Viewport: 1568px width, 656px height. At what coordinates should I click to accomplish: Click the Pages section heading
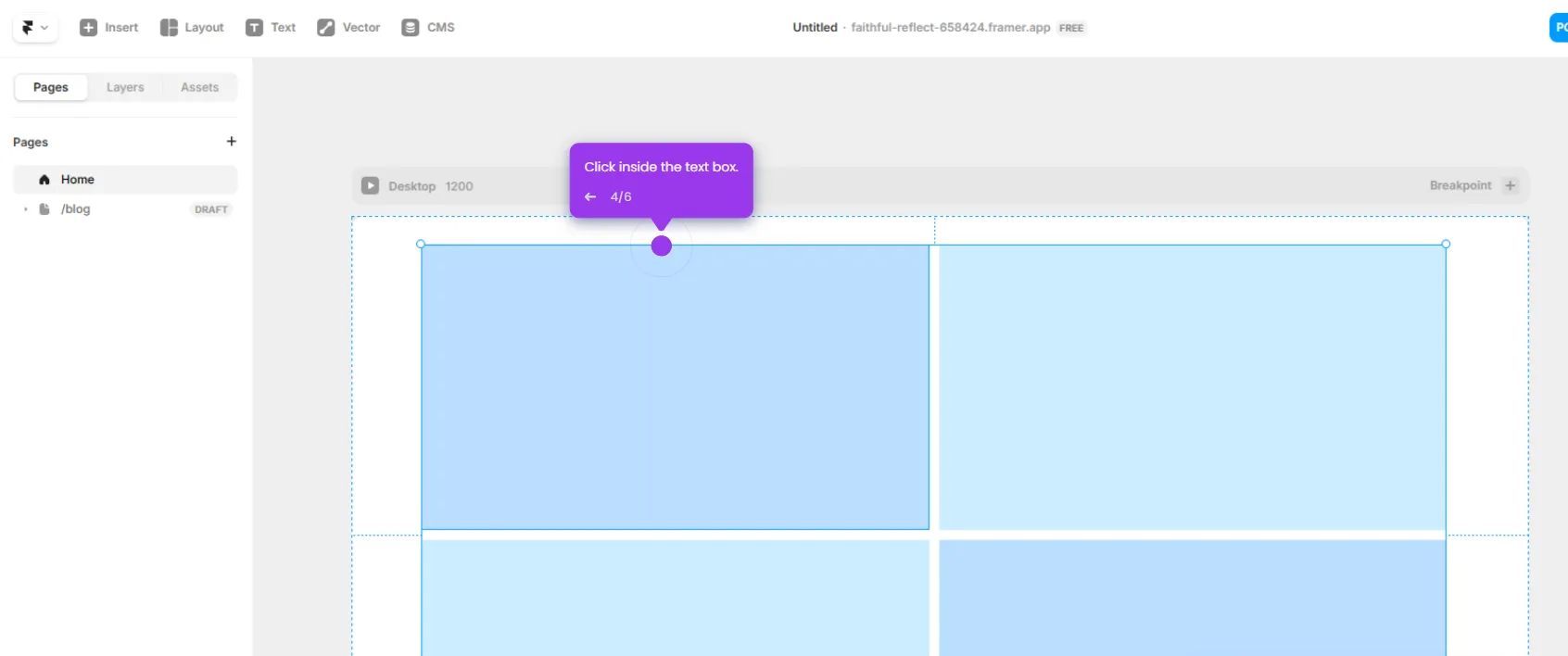click(31, 142)
